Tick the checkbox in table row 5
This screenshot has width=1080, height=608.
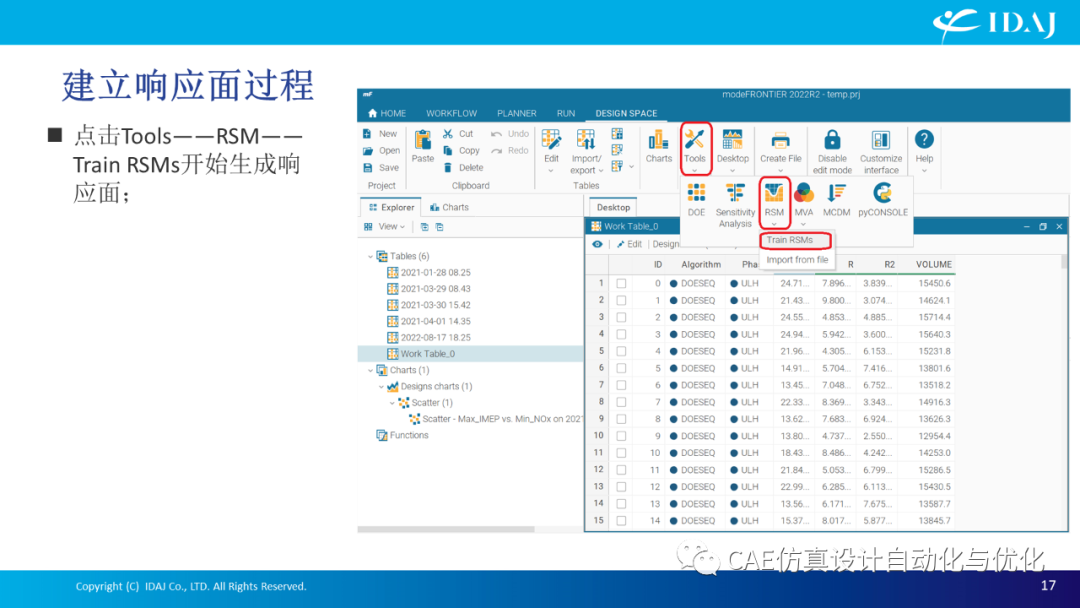click(621, 351)
